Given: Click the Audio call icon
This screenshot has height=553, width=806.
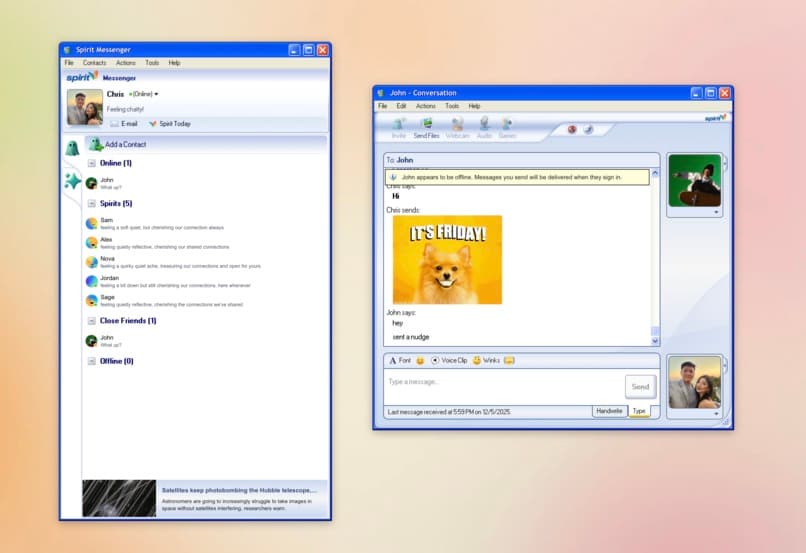Looking at the screenshot, I should pyautogui.click(x=484, y=127).
